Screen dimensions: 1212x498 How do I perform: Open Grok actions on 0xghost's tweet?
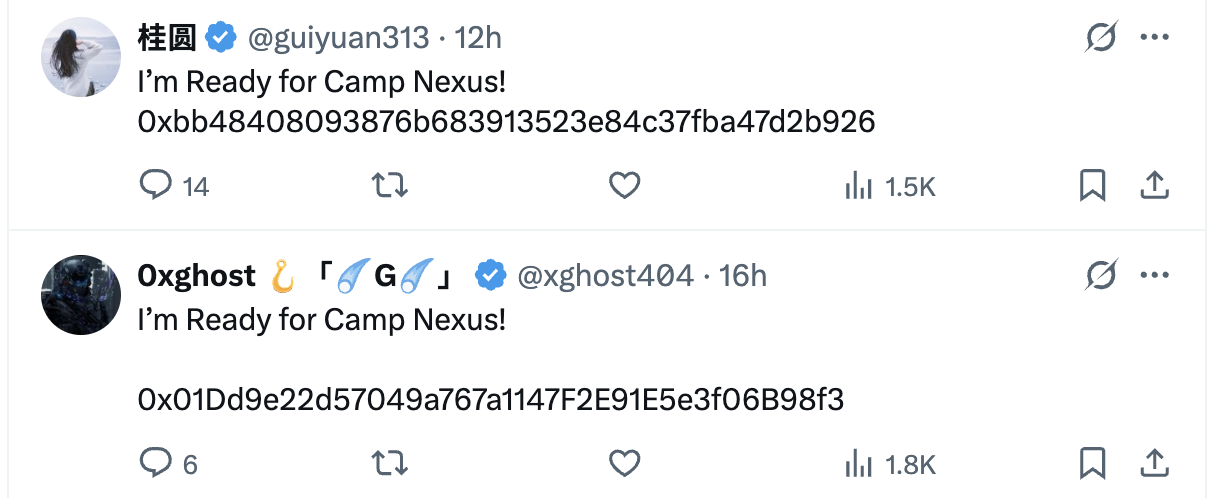pyautogui.click(x=1101, y=275)
